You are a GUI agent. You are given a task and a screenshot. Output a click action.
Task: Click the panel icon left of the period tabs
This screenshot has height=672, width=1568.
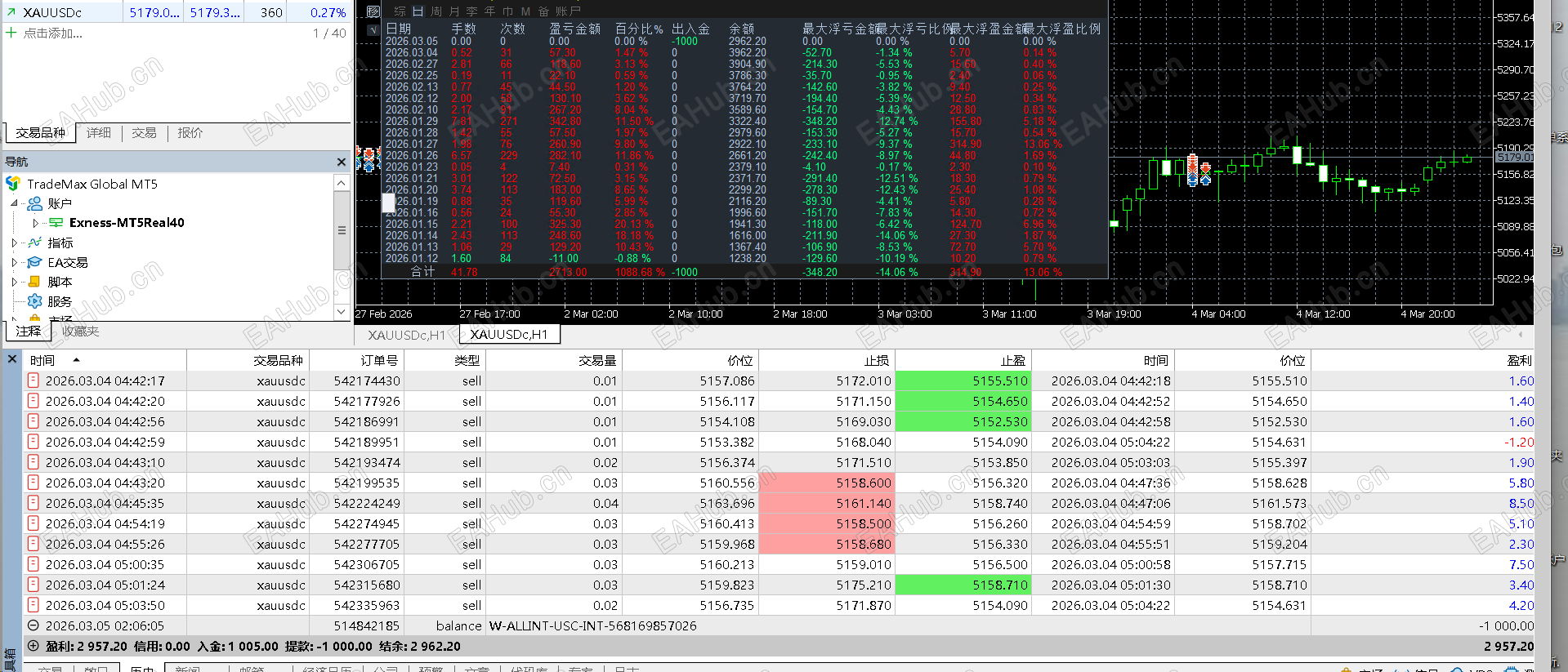click(x=373, y=11)
